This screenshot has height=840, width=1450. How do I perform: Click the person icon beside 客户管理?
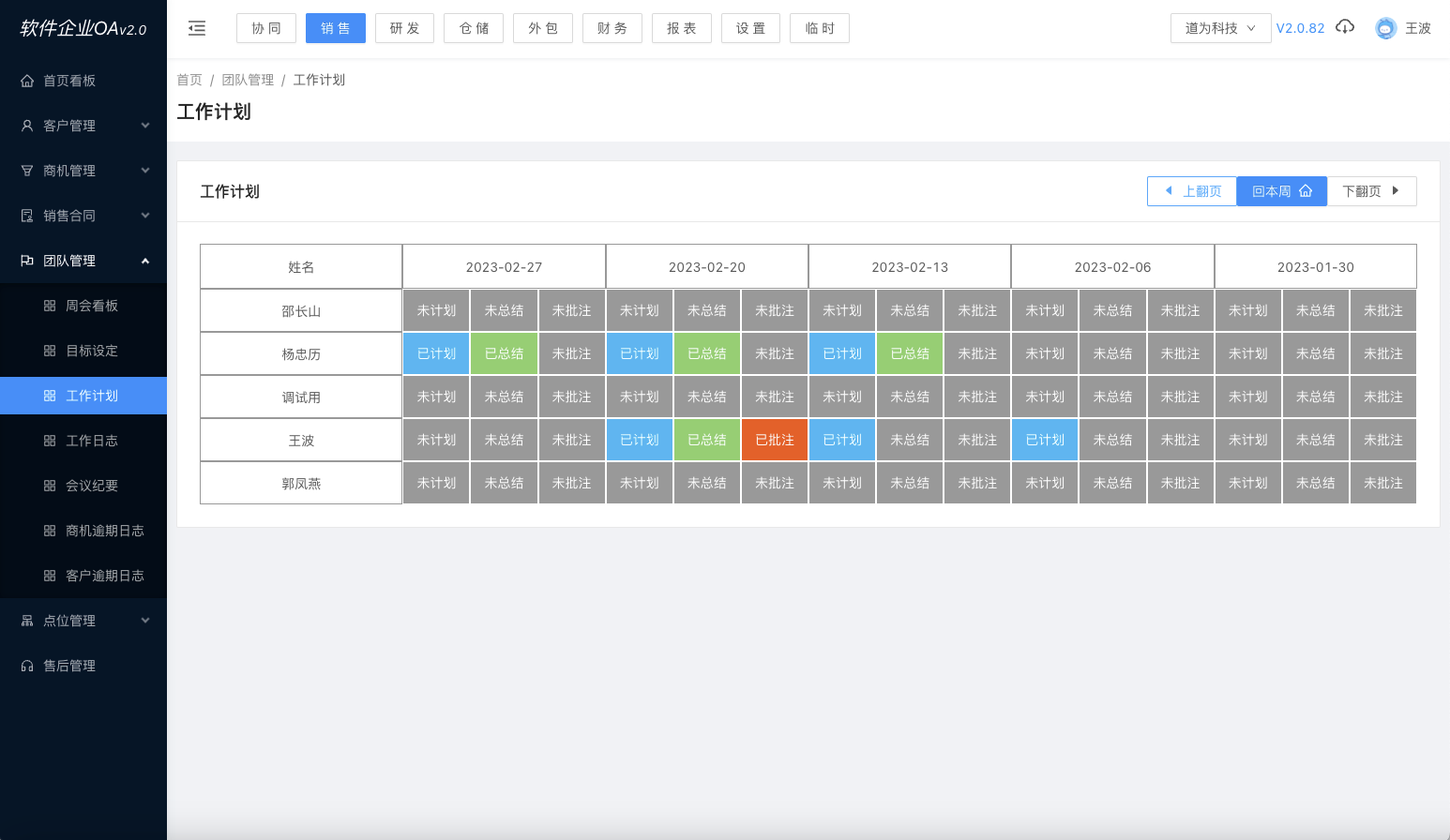coord(27,126)
